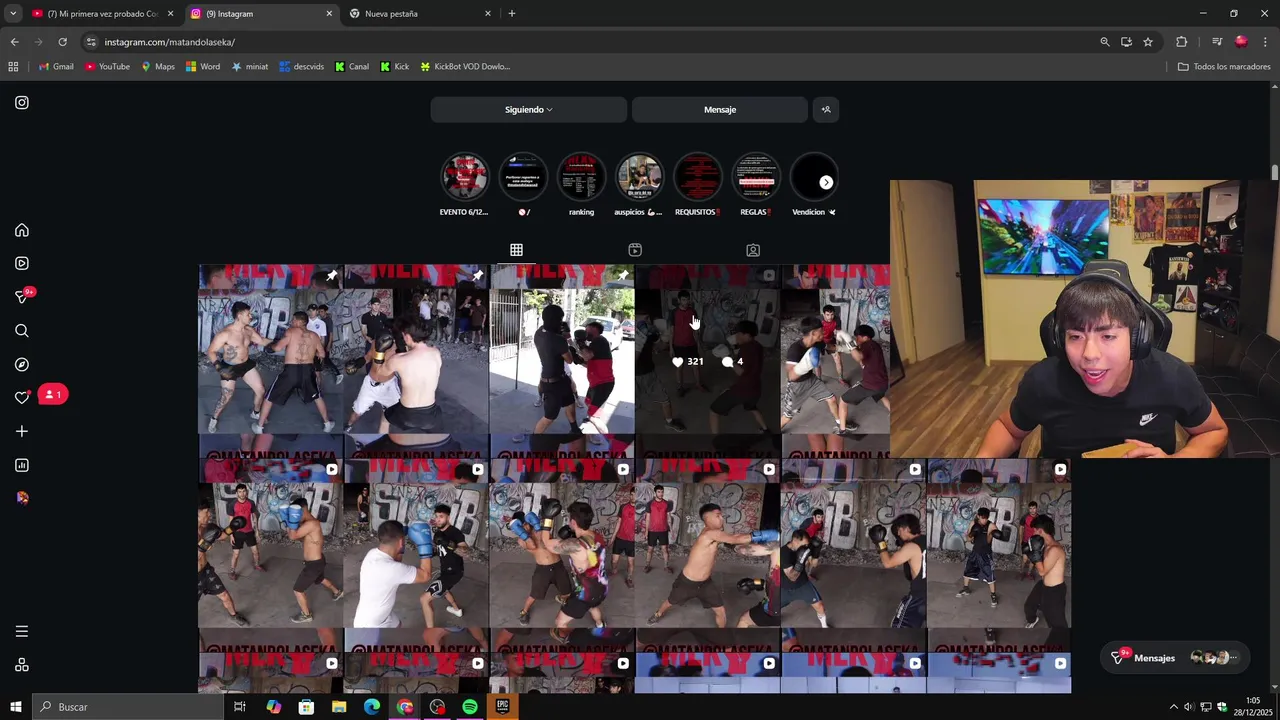This screenshot has width=1280, height=720.
Task: Switch to the posts grid tab
Action: pyautogui.click(x=516, y=250)
